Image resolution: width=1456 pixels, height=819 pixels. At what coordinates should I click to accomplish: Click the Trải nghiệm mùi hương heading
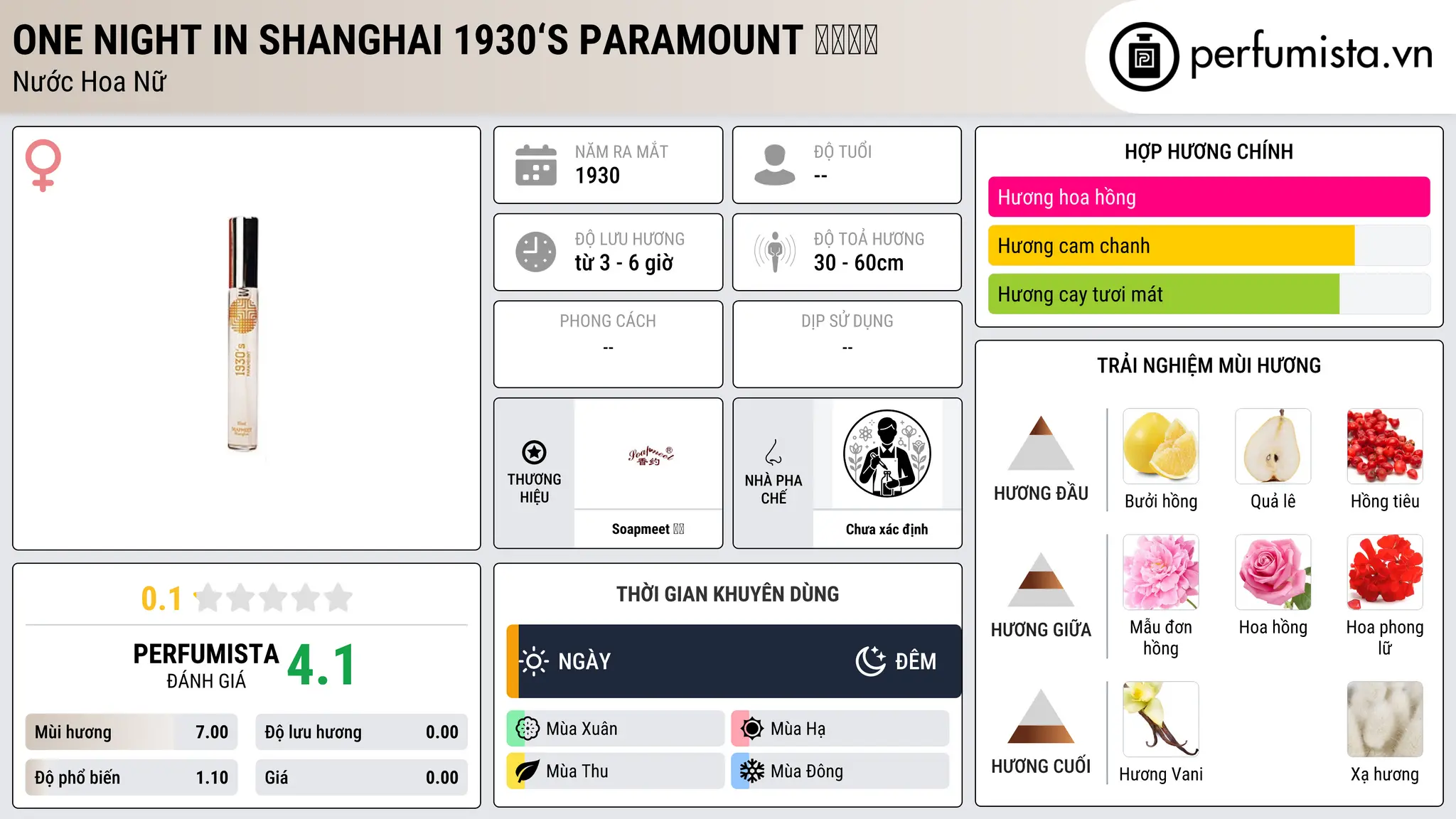tap(1209, 365)
